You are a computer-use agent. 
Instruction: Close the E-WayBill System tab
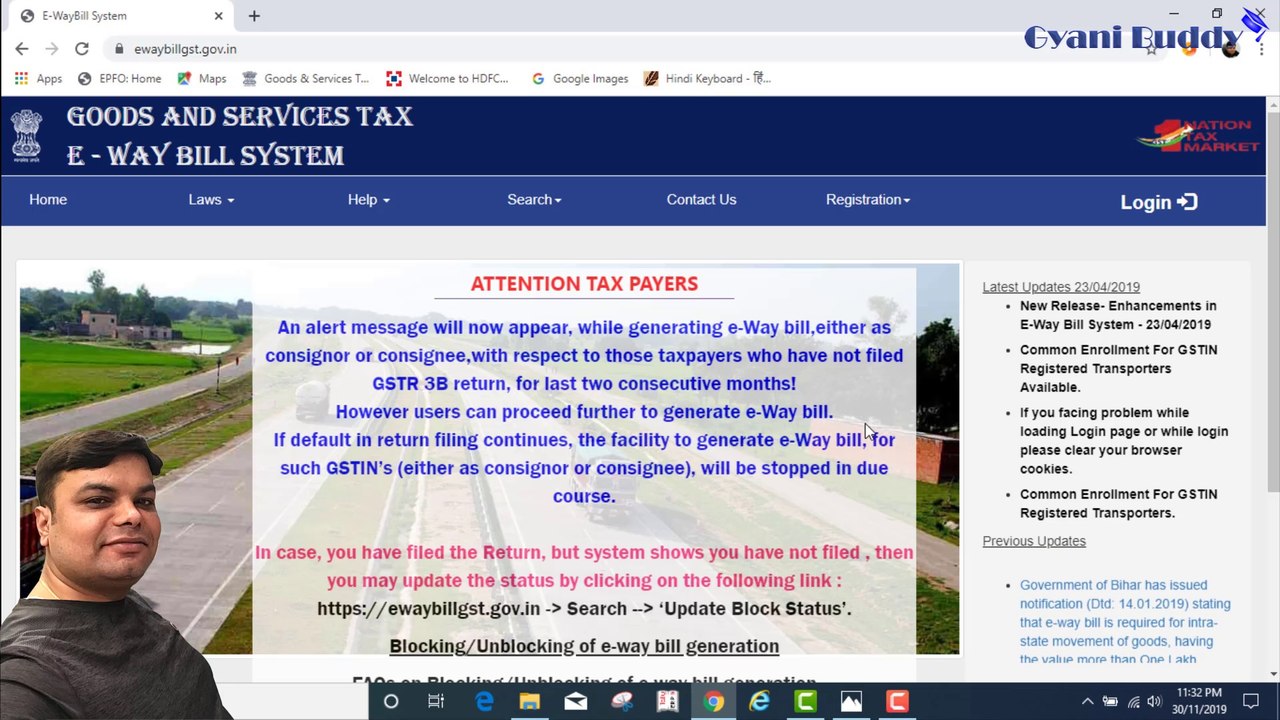pyautogui.click(x=218, y=16)
